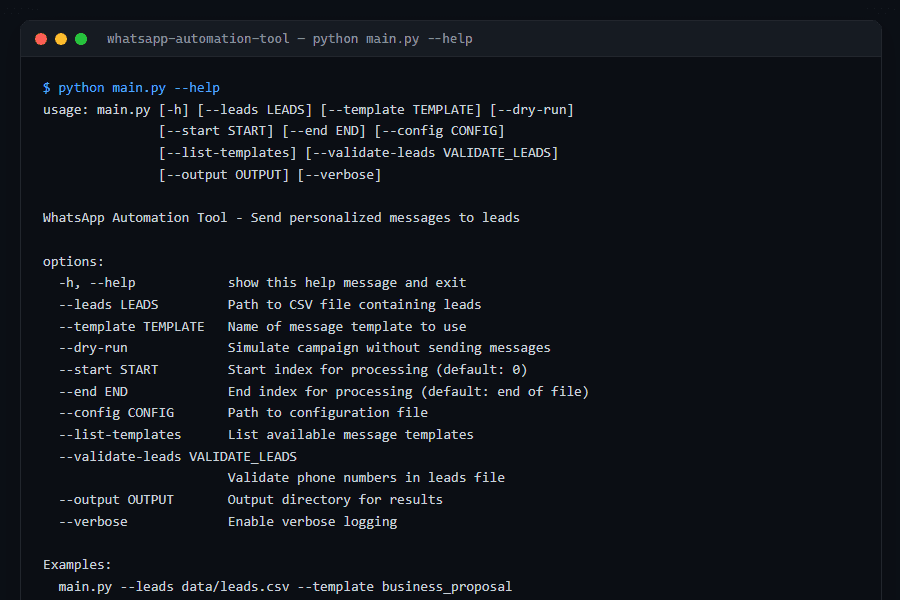Click the 'usage: main.py [-h]' line
This screenshot has width=900, height=600.
tap(308, 110)
